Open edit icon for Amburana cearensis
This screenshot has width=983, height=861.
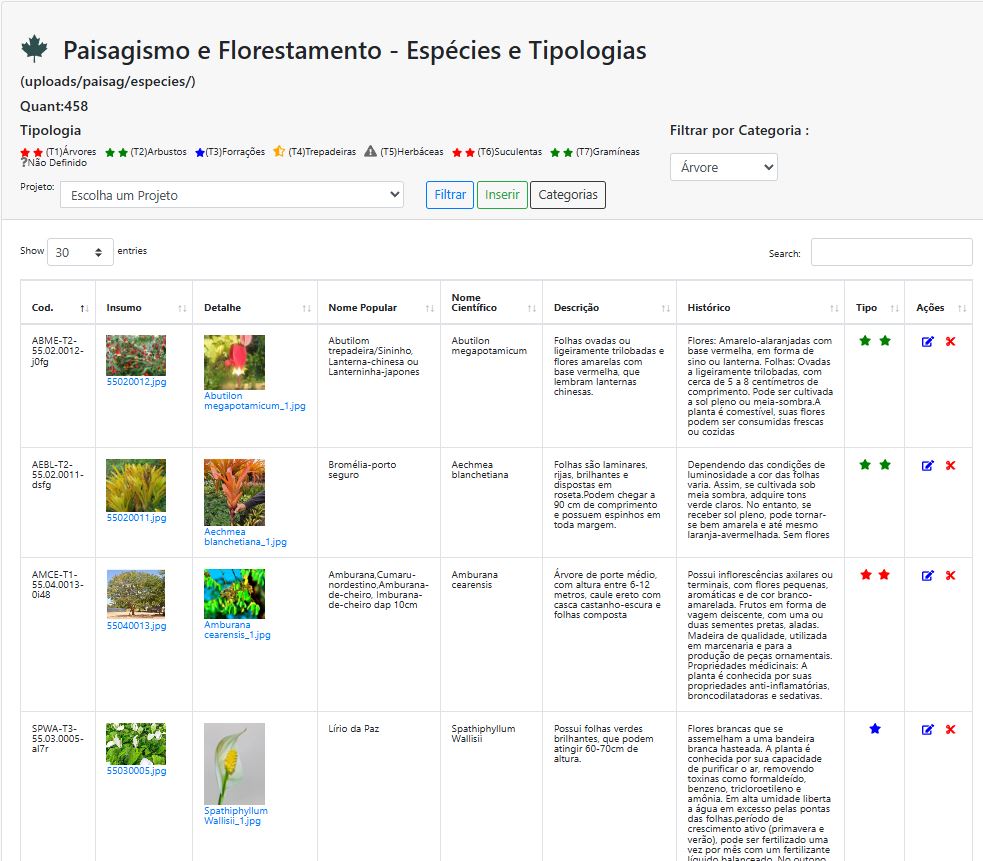coord(927,576)
